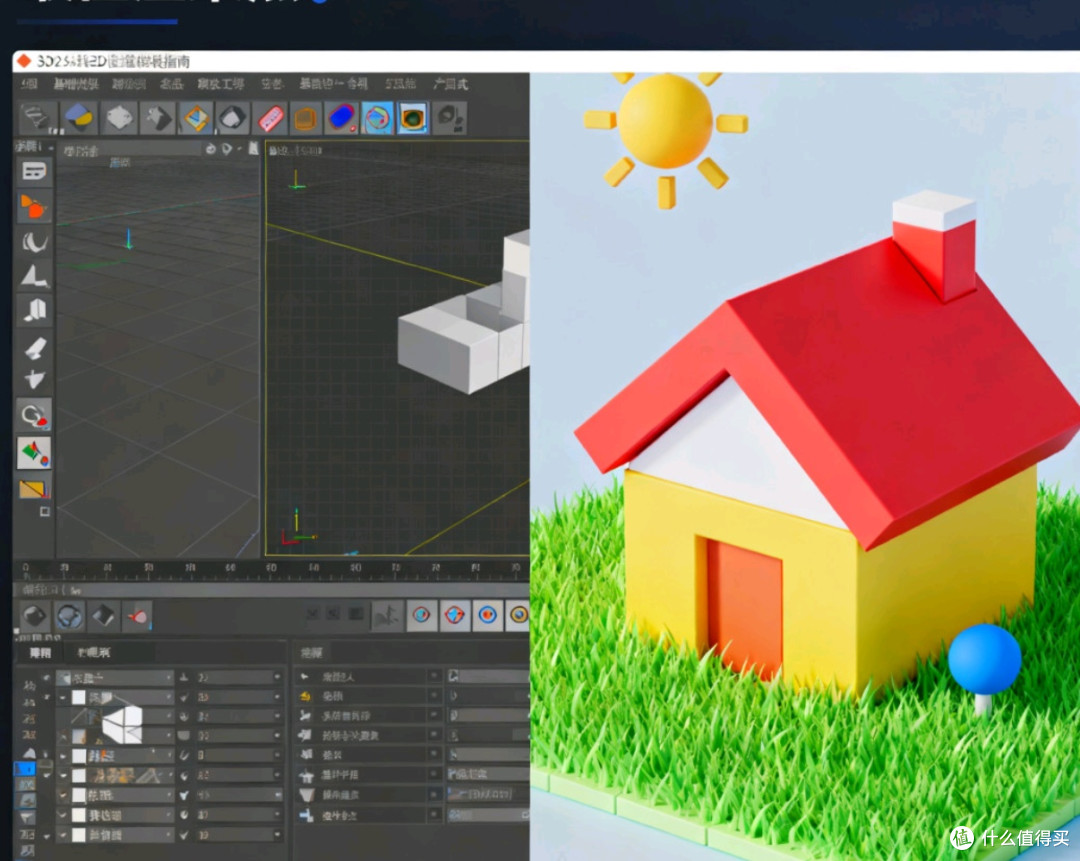Select the white block model in right viewport
This screenshot has width=1080, height=861.
pos(464,315)
